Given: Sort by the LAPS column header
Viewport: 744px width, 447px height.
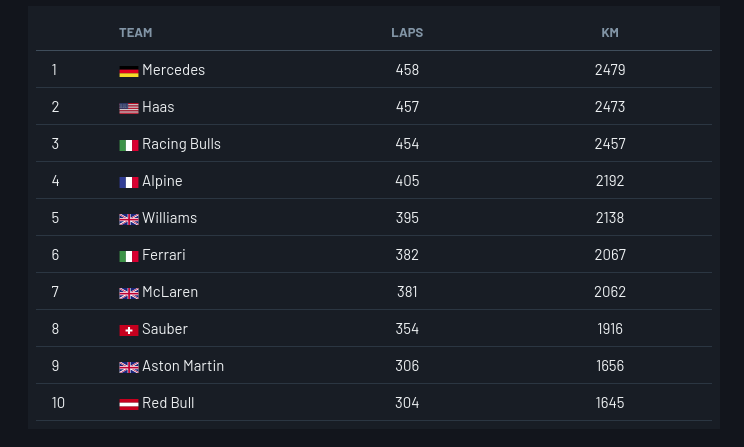Looking at the screenshot, I should tap(407, 33).
